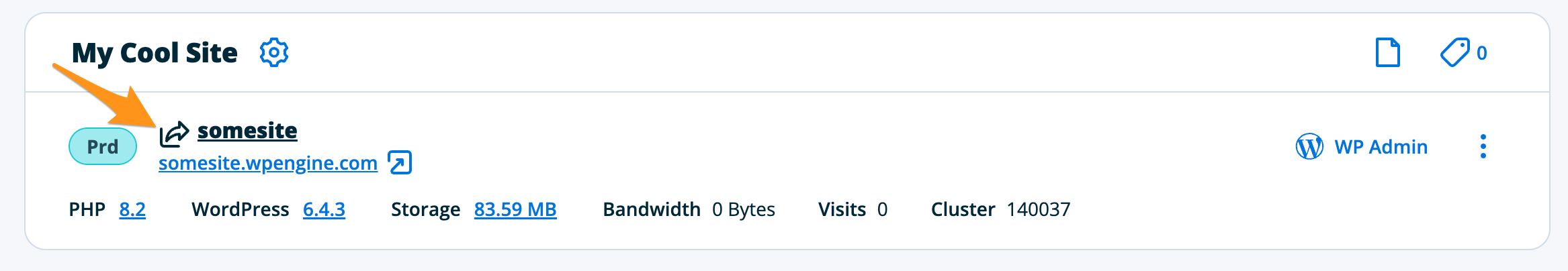Click the Bandwidth 0 Bytes value
The width and height of the screenshot is (1568, 271).
pos(743,209)
